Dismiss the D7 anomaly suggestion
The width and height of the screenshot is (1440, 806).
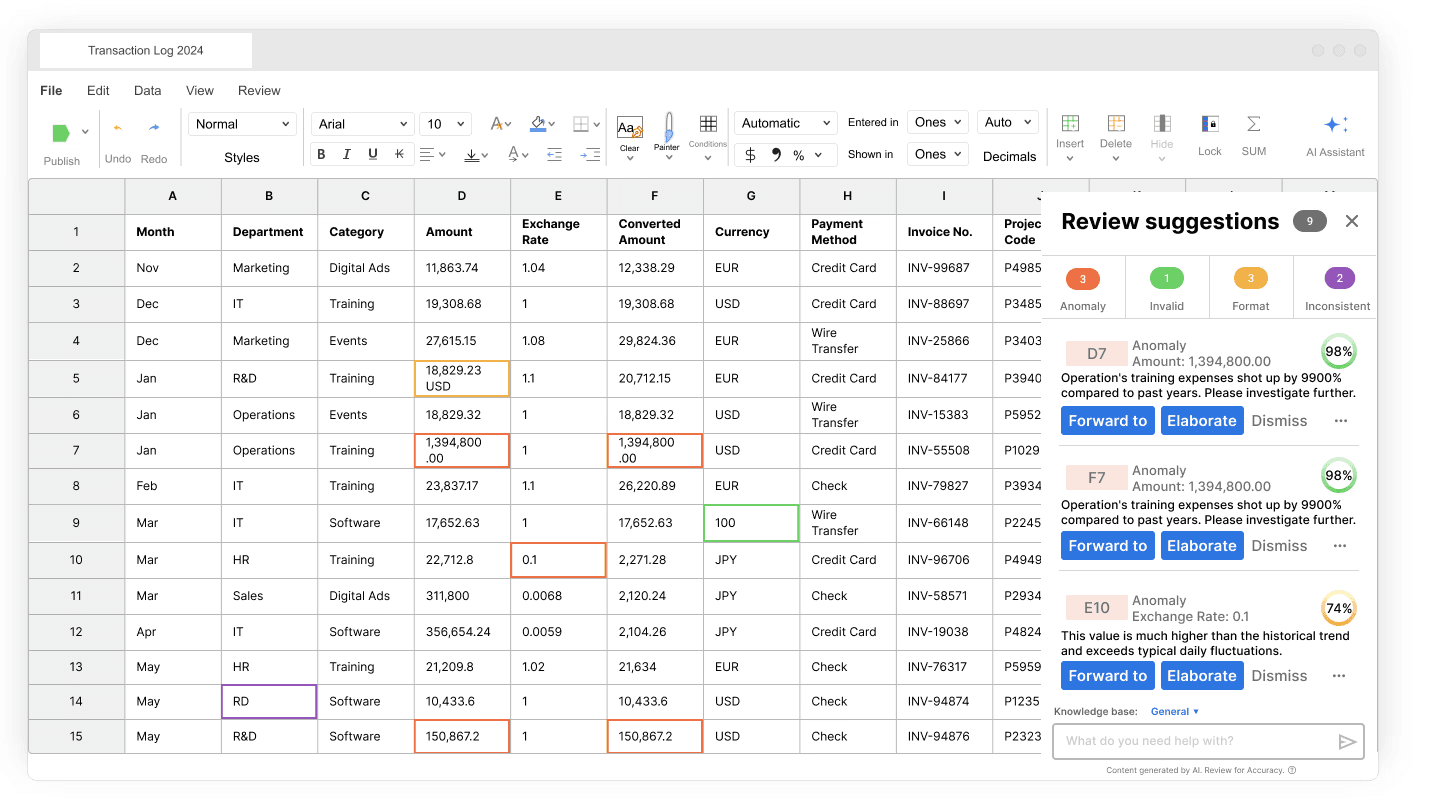[x=1279, y=420]
